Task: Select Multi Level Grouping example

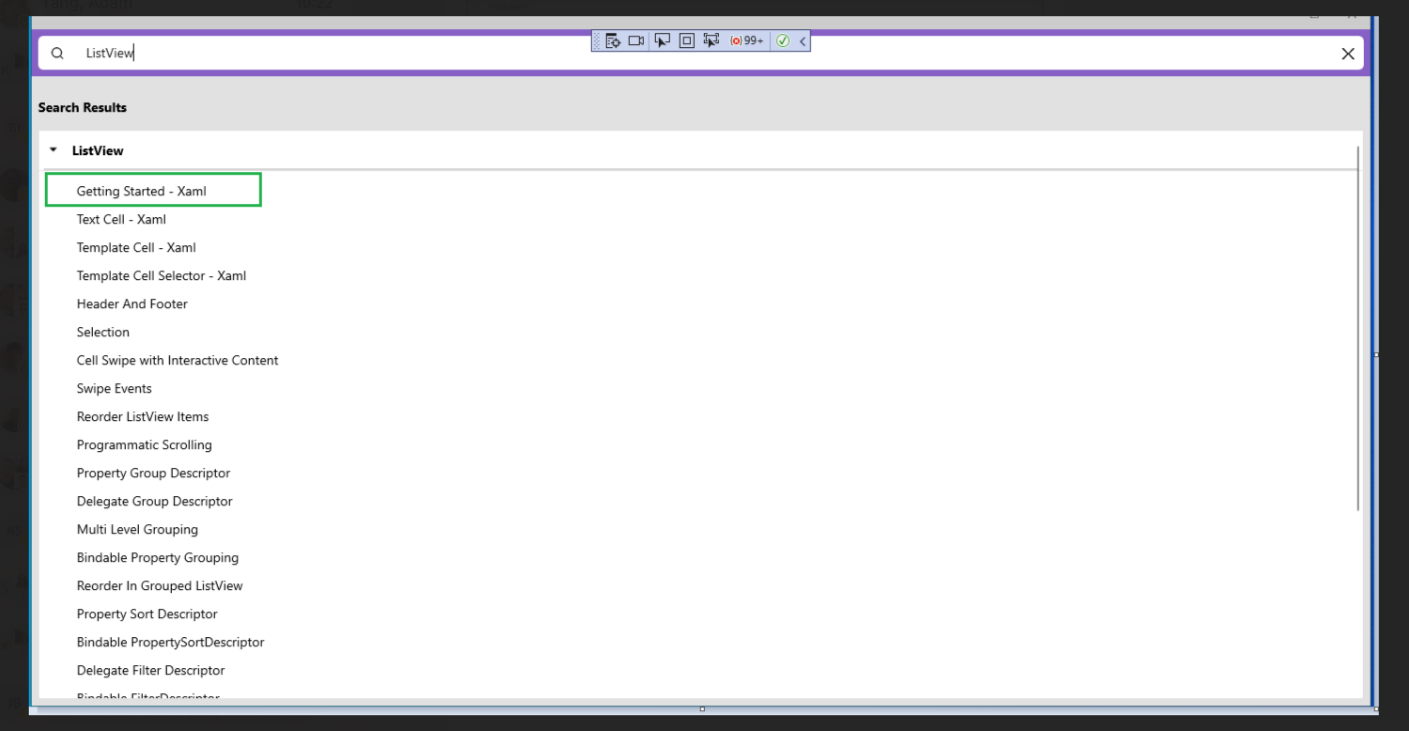Action: point(137,530)
